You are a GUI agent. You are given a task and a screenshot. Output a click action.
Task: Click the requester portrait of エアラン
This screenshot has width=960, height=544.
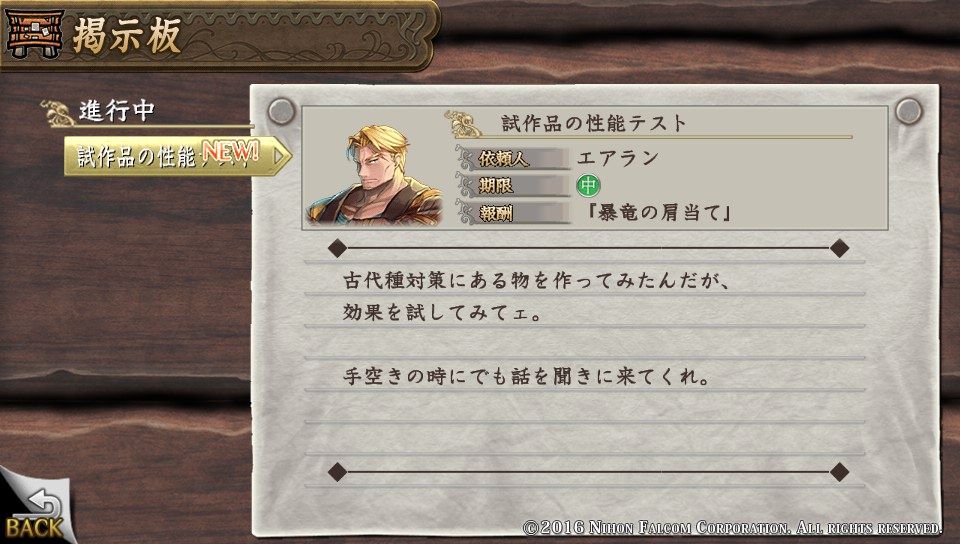pyautogui.click(x=375, y=176)
